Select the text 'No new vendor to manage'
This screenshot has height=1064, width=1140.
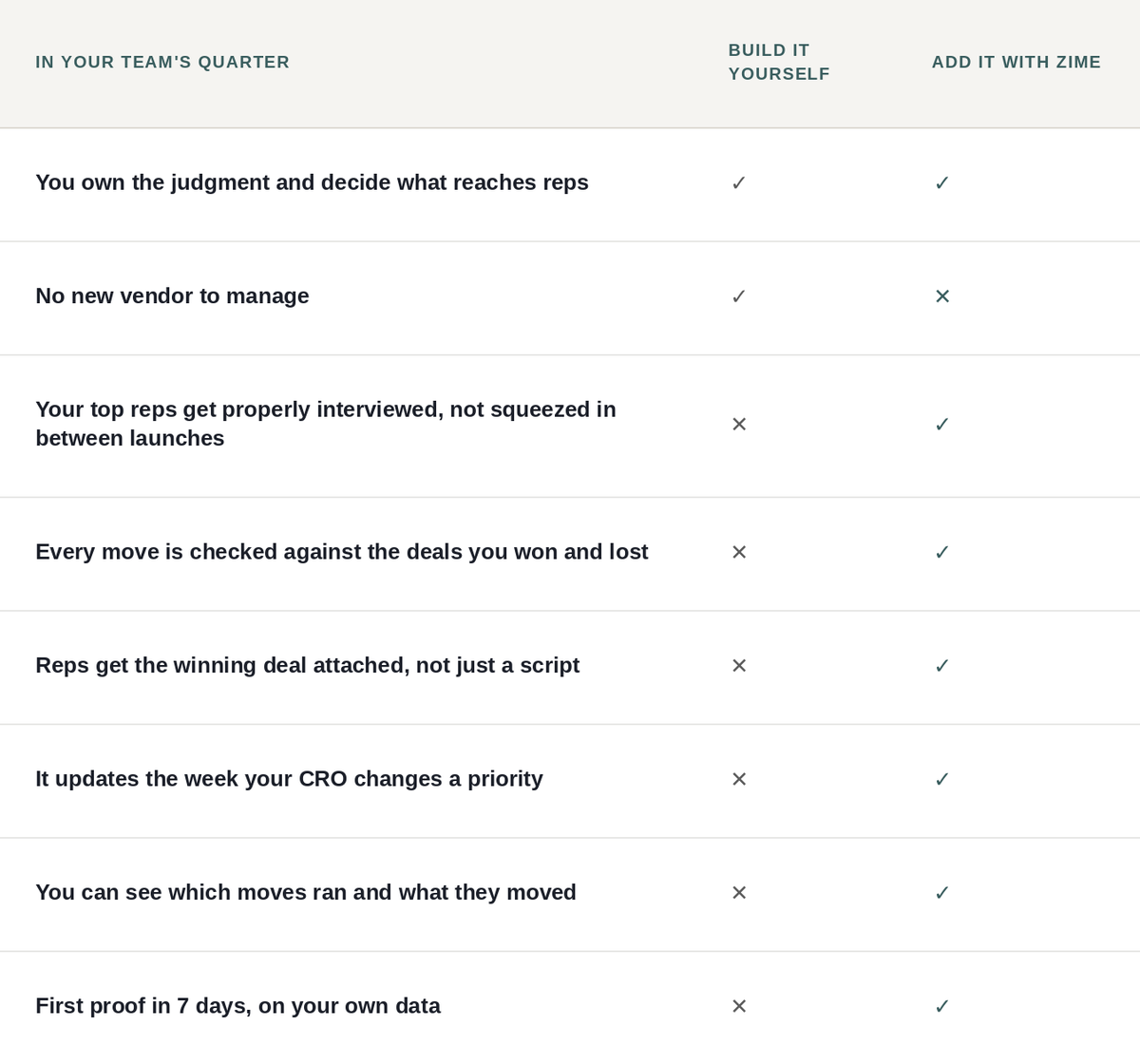tap(172, 295)
